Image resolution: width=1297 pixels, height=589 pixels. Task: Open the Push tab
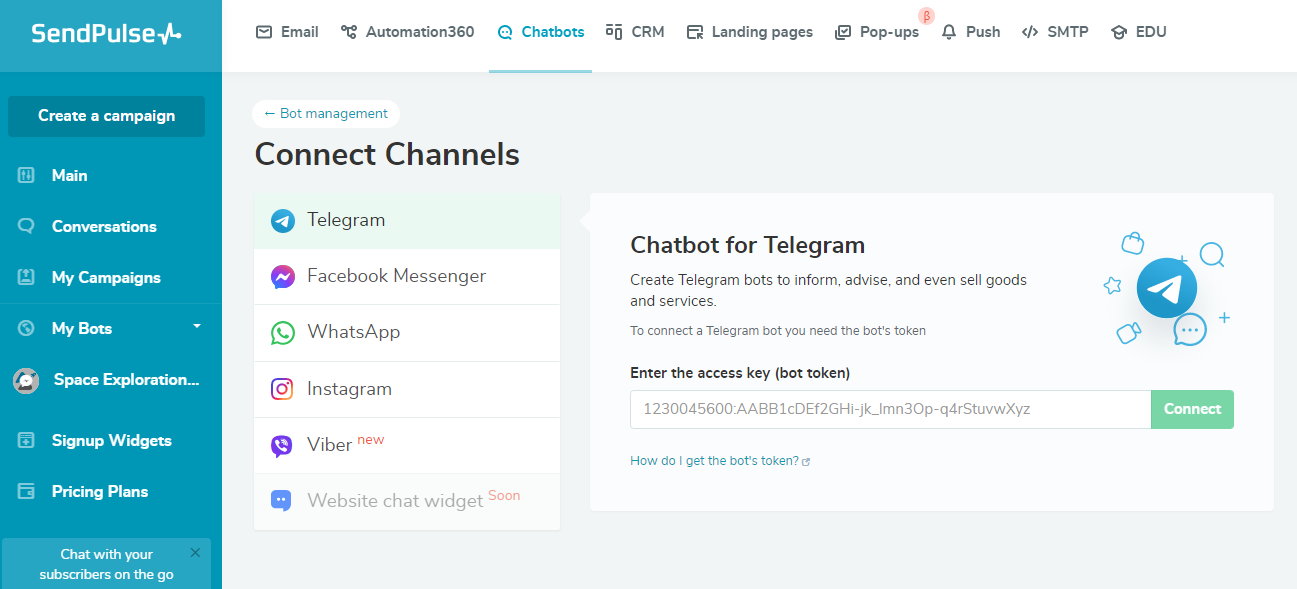[971, 32]
